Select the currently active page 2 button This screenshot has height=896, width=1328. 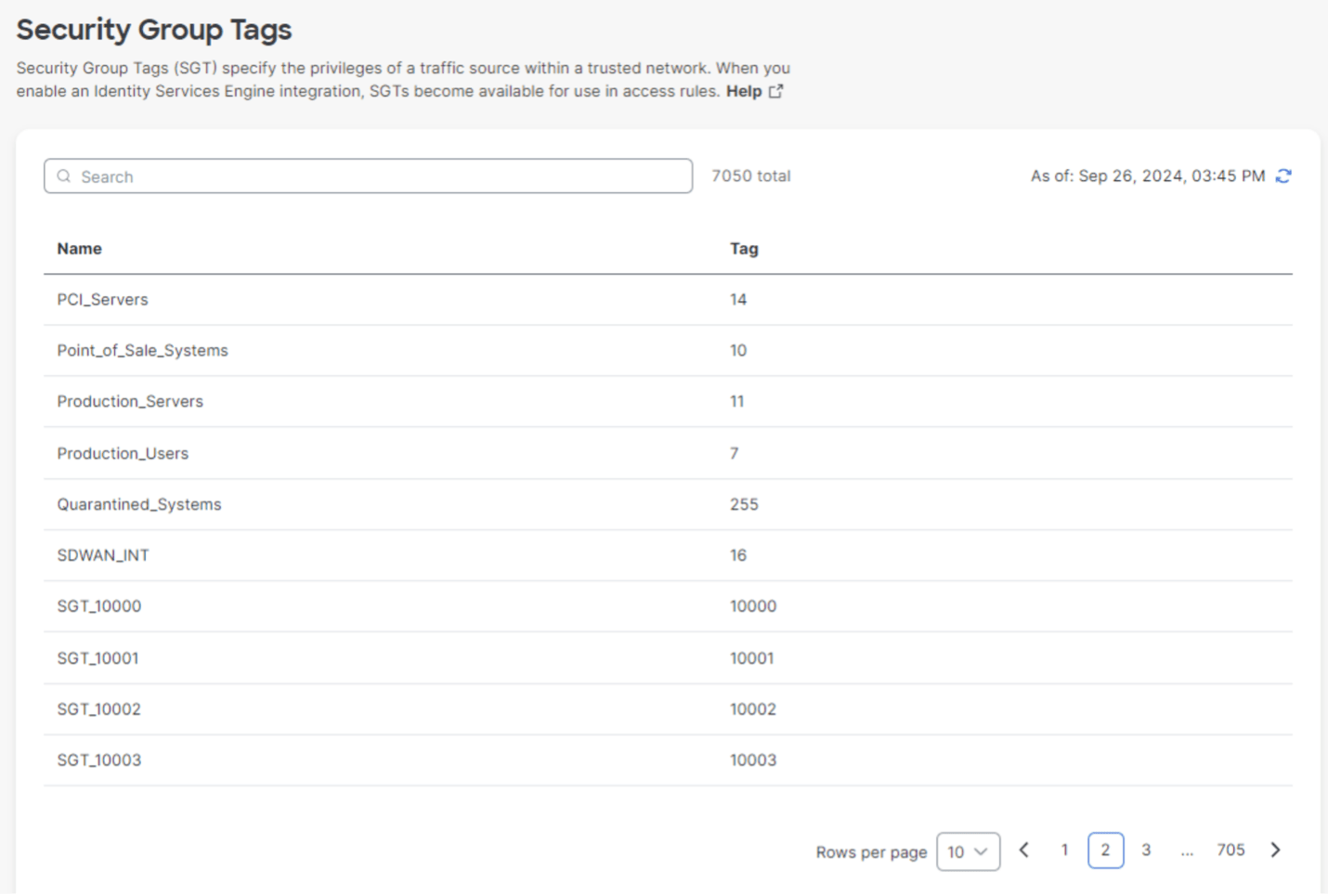coord(1105,850)
